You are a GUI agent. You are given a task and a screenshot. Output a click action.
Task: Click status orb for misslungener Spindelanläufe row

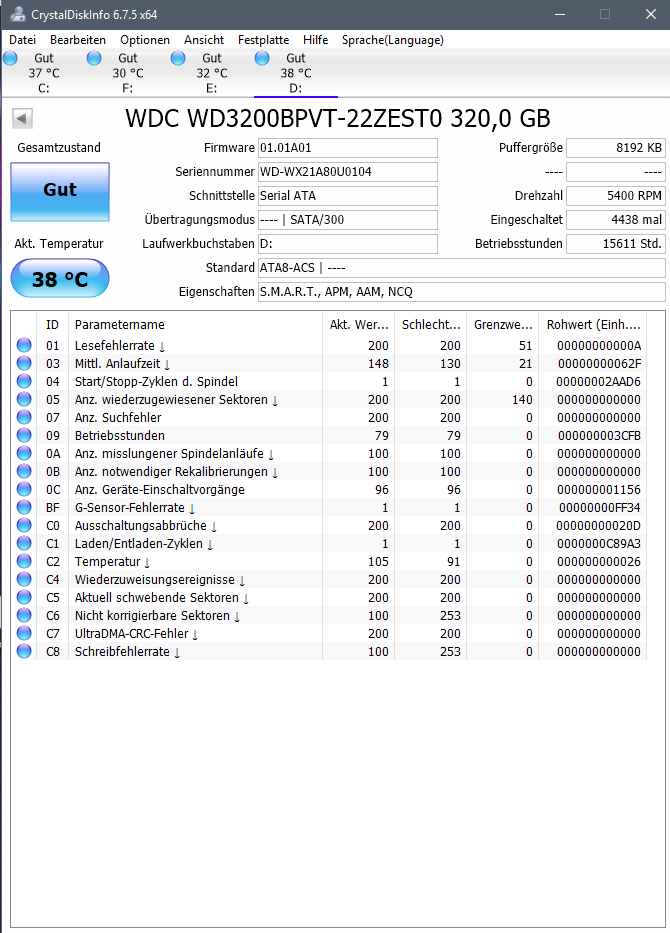pos(24,453)
